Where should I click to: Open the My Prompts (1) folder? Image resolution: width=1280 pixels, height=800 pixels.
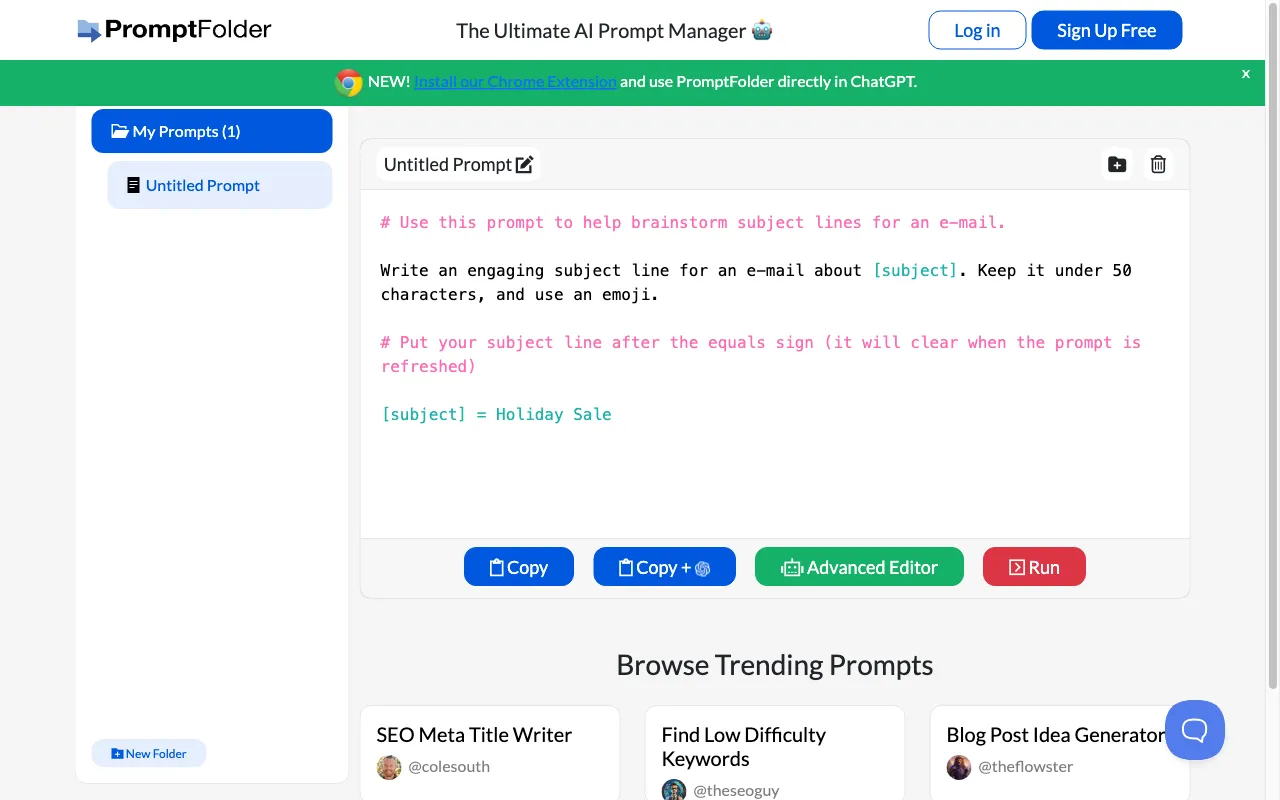pyautogui.click(x=212, y=131)
